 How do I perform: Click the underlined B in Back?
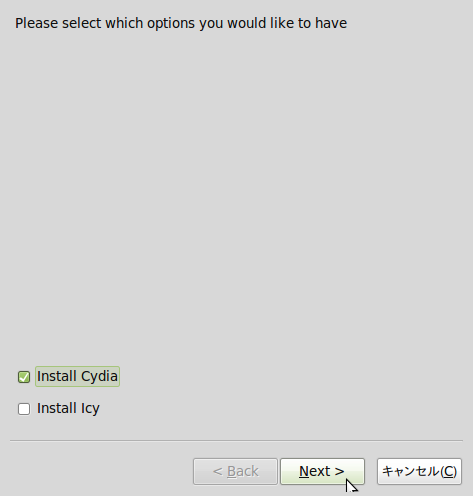pyautogui.click(x=231, y=471)
